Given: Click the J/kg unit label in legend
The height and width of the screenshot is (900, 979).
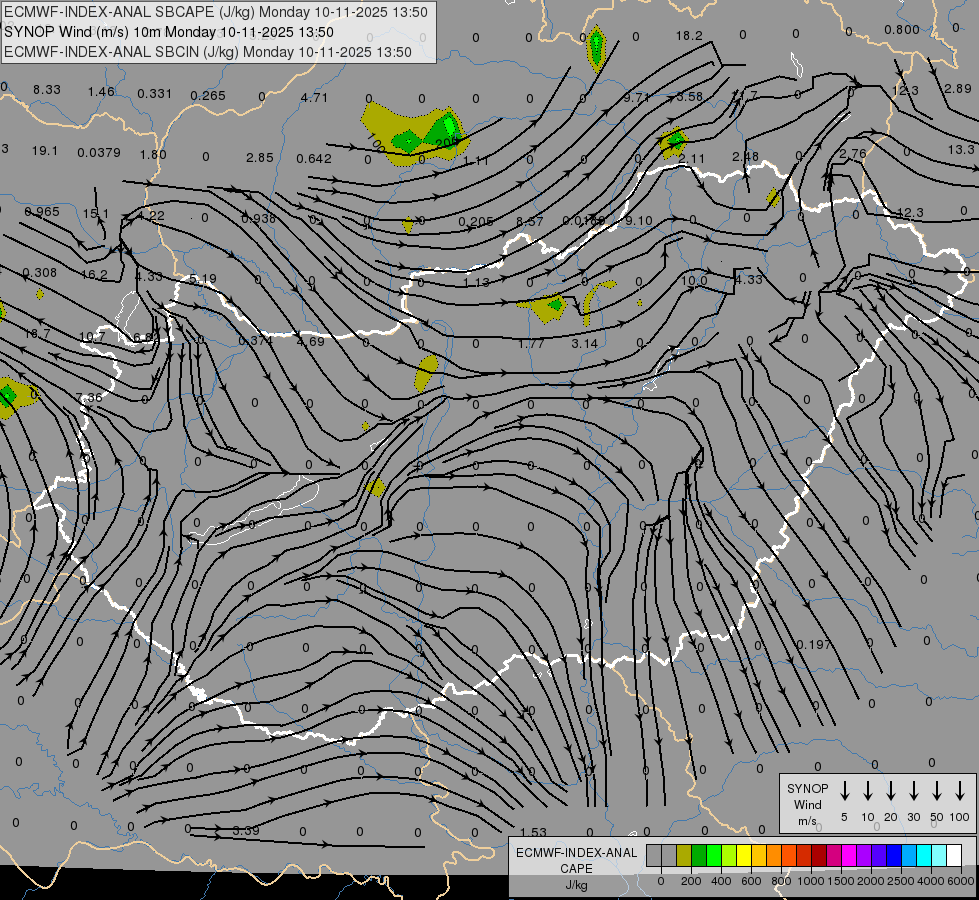Looking at the screenshot, I should [576, 885].
